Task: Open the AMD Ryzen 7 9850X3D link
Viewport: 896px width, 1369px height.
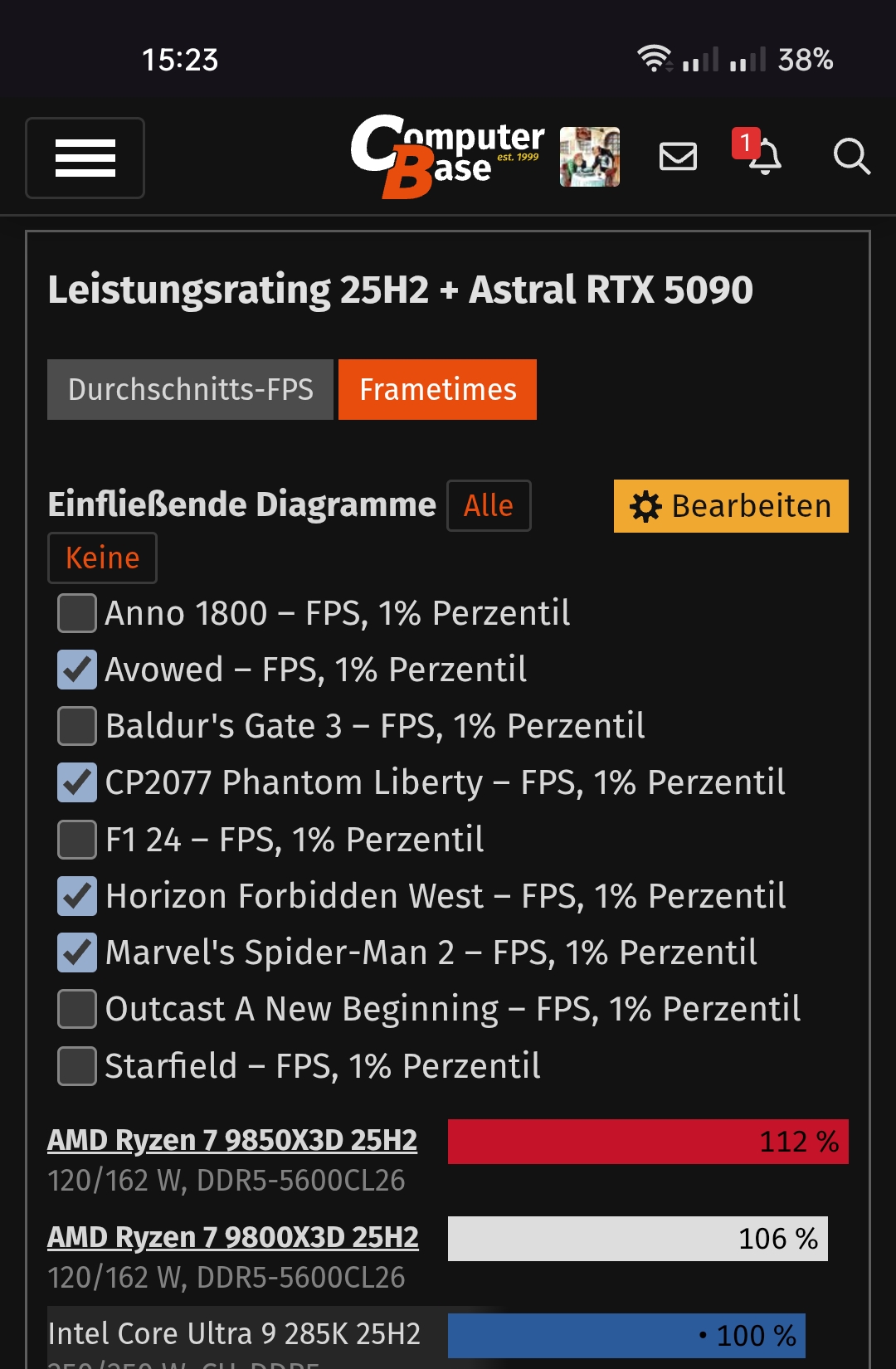Action: (x=232, y=1139)
